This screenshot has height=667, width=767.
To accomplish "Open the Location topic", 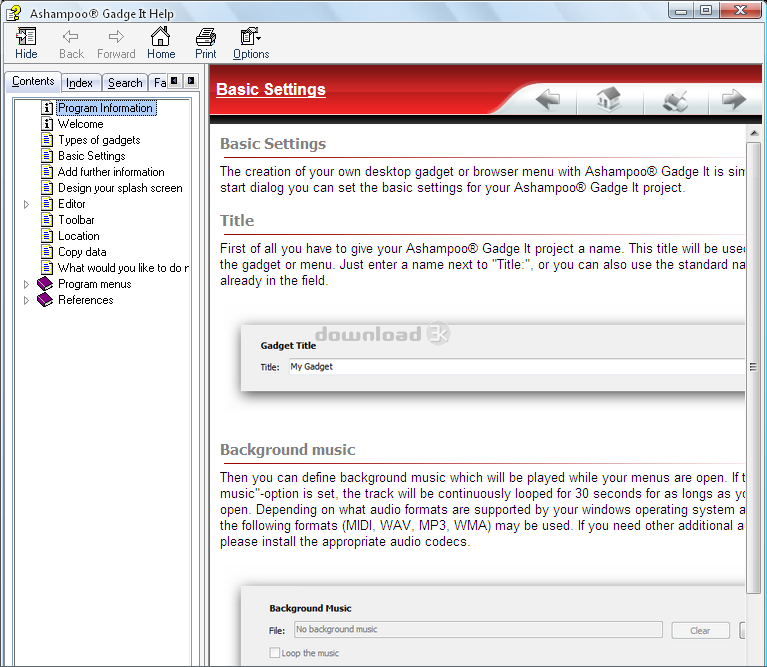I will tap(79, 236).
